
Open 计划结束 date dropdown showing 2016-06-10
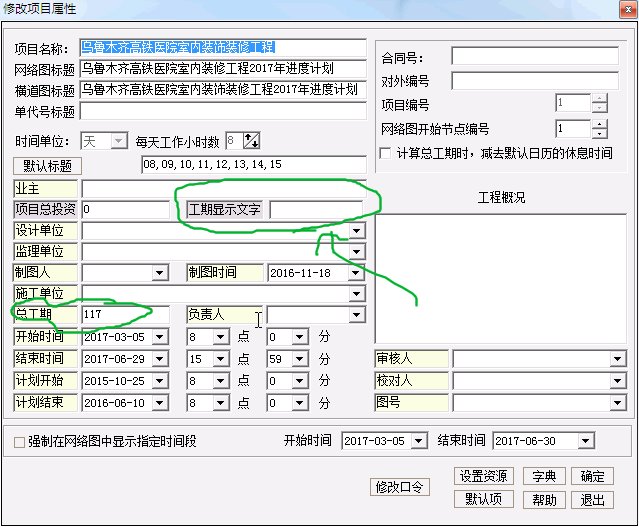tap(160, 403)
